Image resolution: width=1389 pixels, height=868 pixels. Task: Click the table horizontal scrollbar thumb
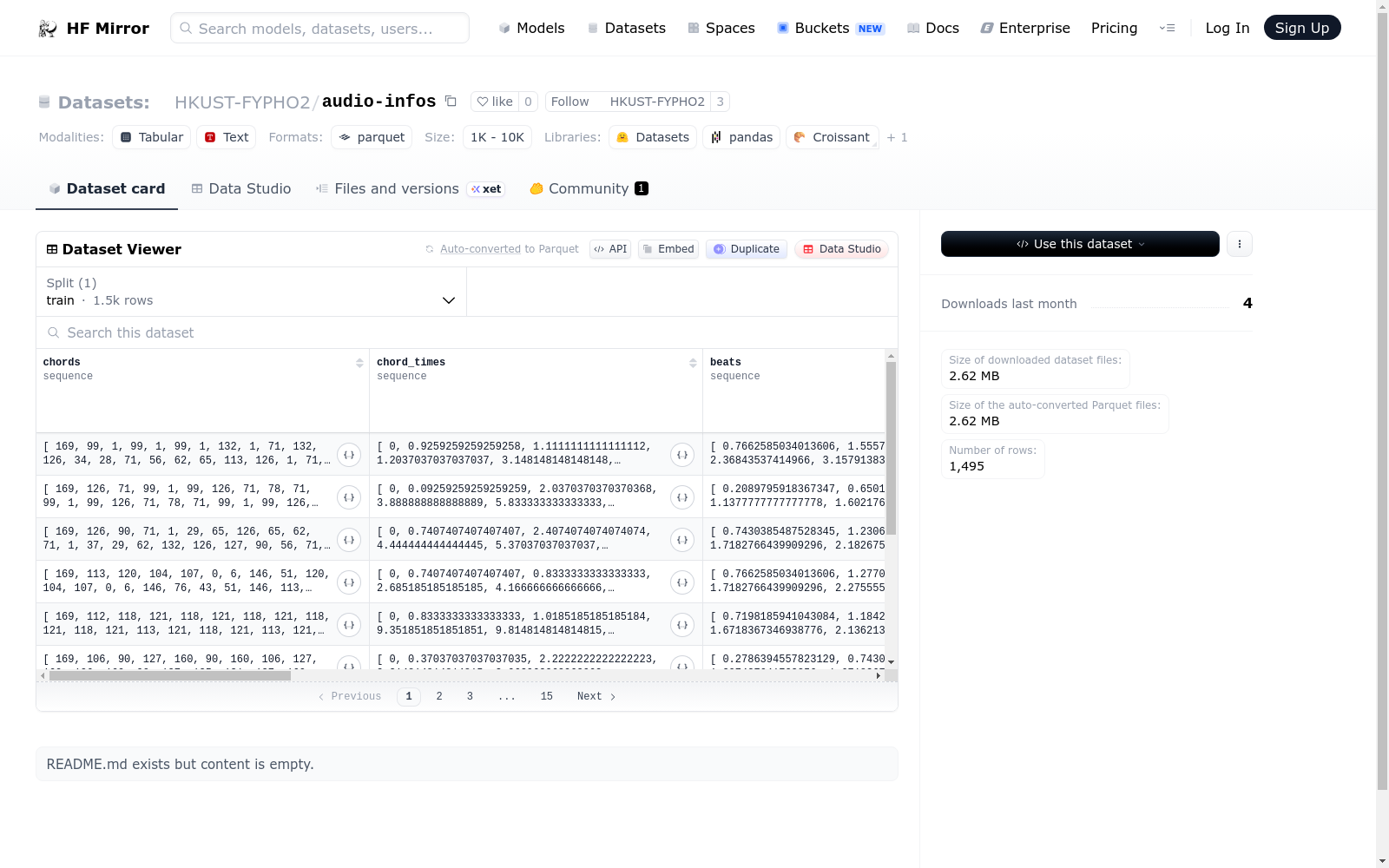[170, 675]
